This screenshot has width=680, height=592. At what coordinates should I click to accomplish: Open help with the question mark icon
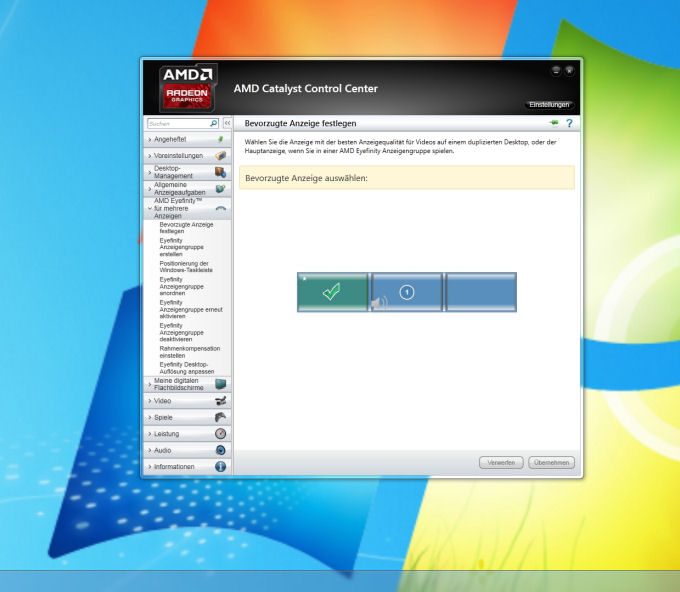click(x=569, y=123)
